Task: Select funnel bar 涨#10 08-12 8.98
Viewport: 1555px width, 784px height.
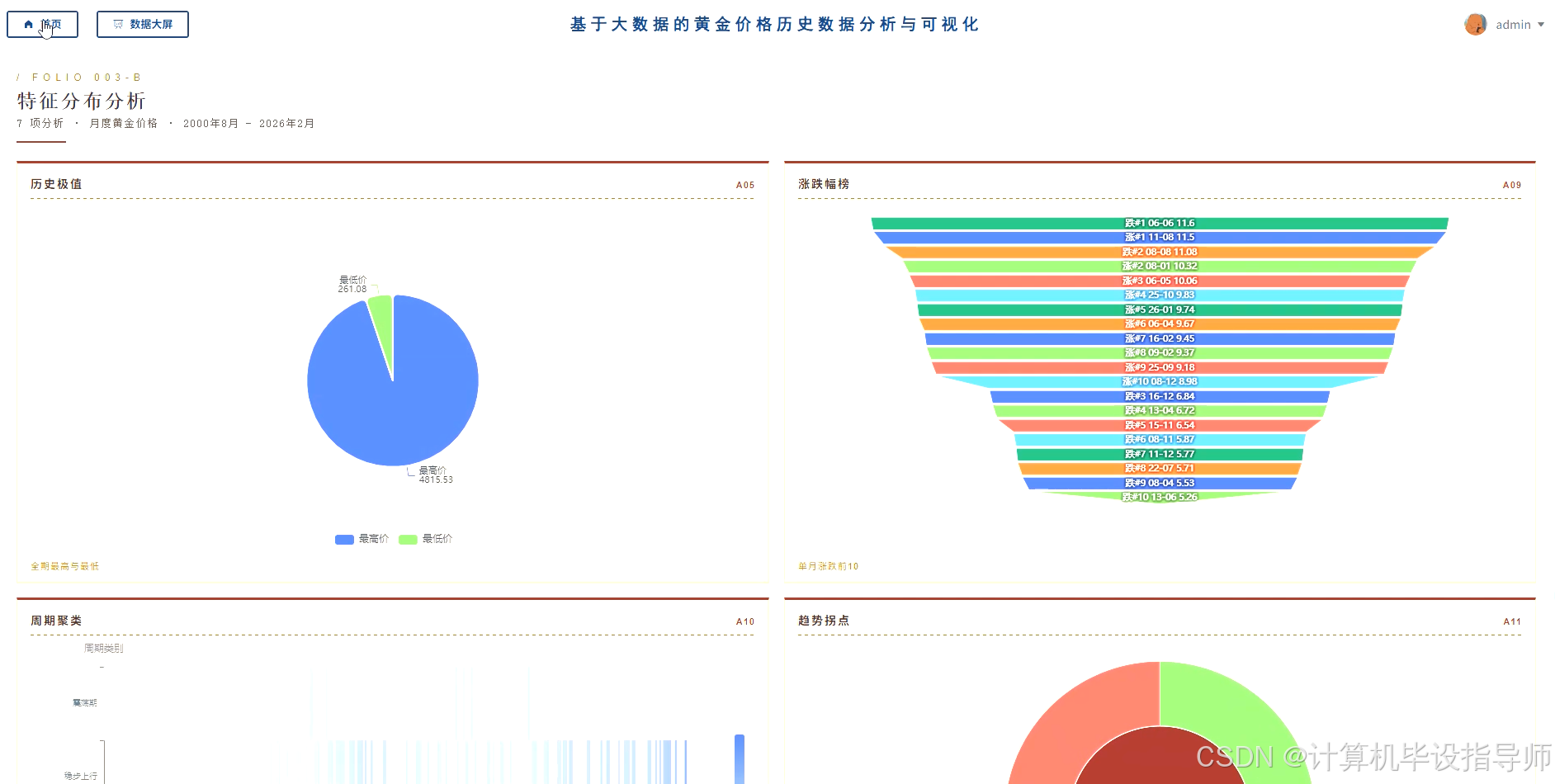Action: click(1160, 382)
